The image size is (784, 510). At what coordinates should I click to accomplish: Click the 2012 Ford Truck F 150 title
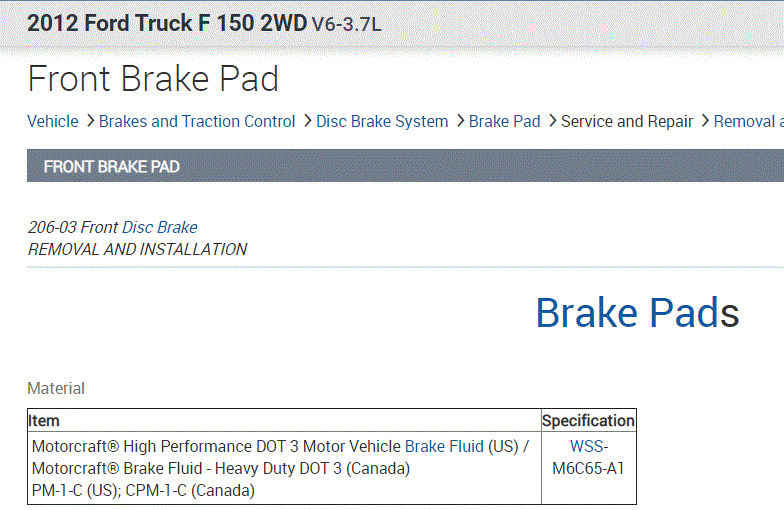(167, 23)
